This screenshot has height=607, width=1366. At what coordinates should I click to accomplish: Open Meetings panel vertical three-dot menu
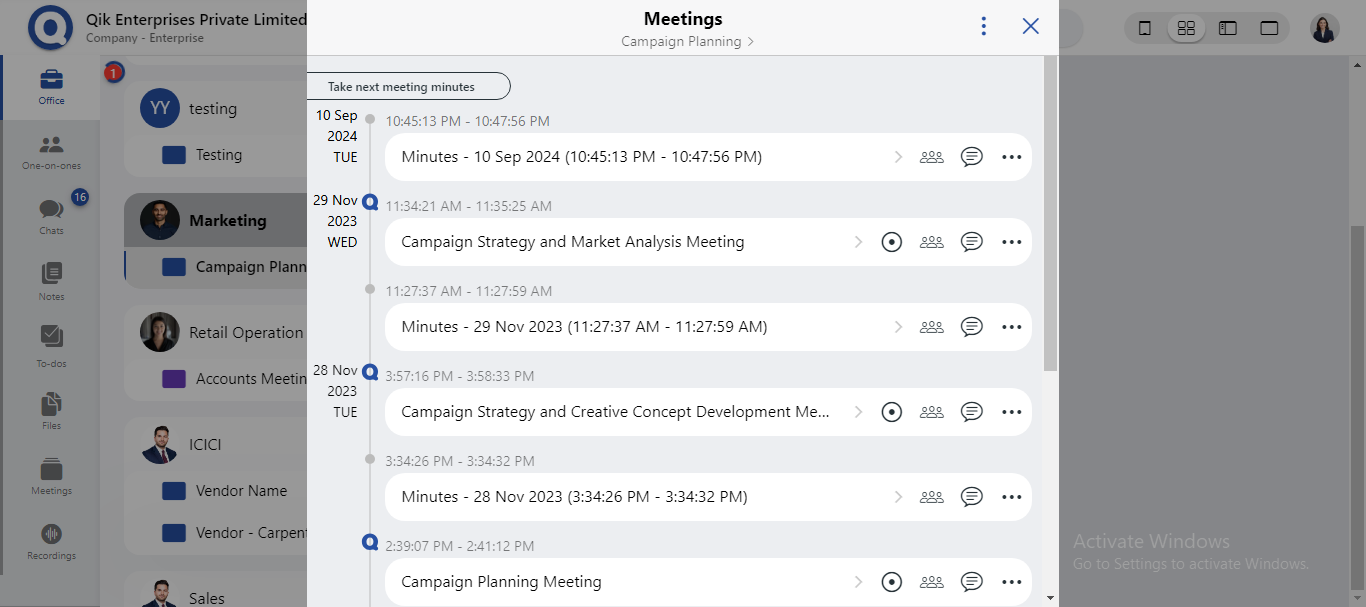point(984,26)
